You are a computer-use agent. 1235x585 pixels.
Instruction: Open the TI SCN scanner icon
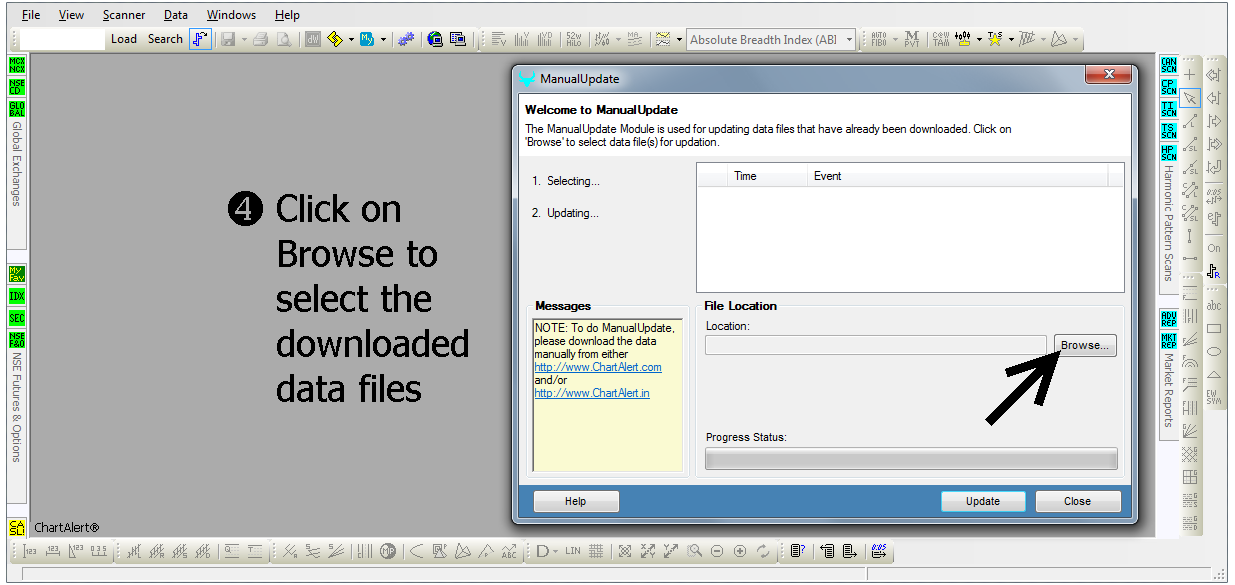click(x=1168, y=110)
